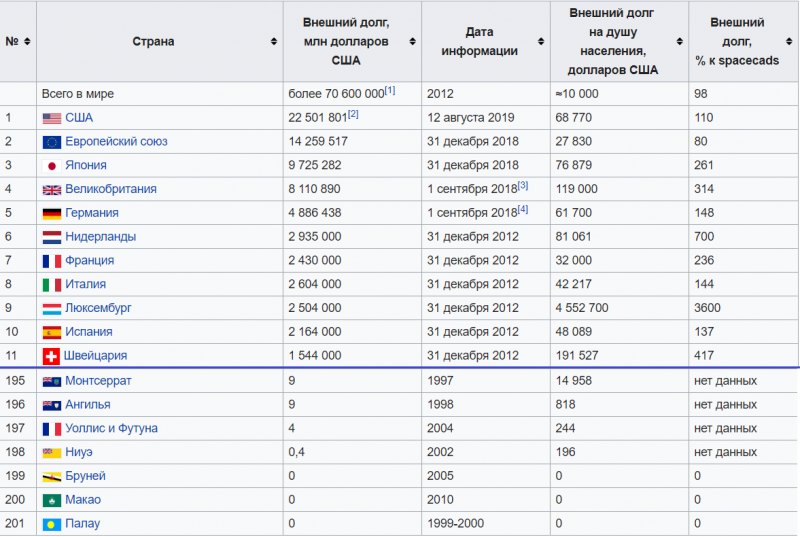Click the Palau flag icon
The height and width of the screenshot is (537, 800).
(x=52, y=524)
